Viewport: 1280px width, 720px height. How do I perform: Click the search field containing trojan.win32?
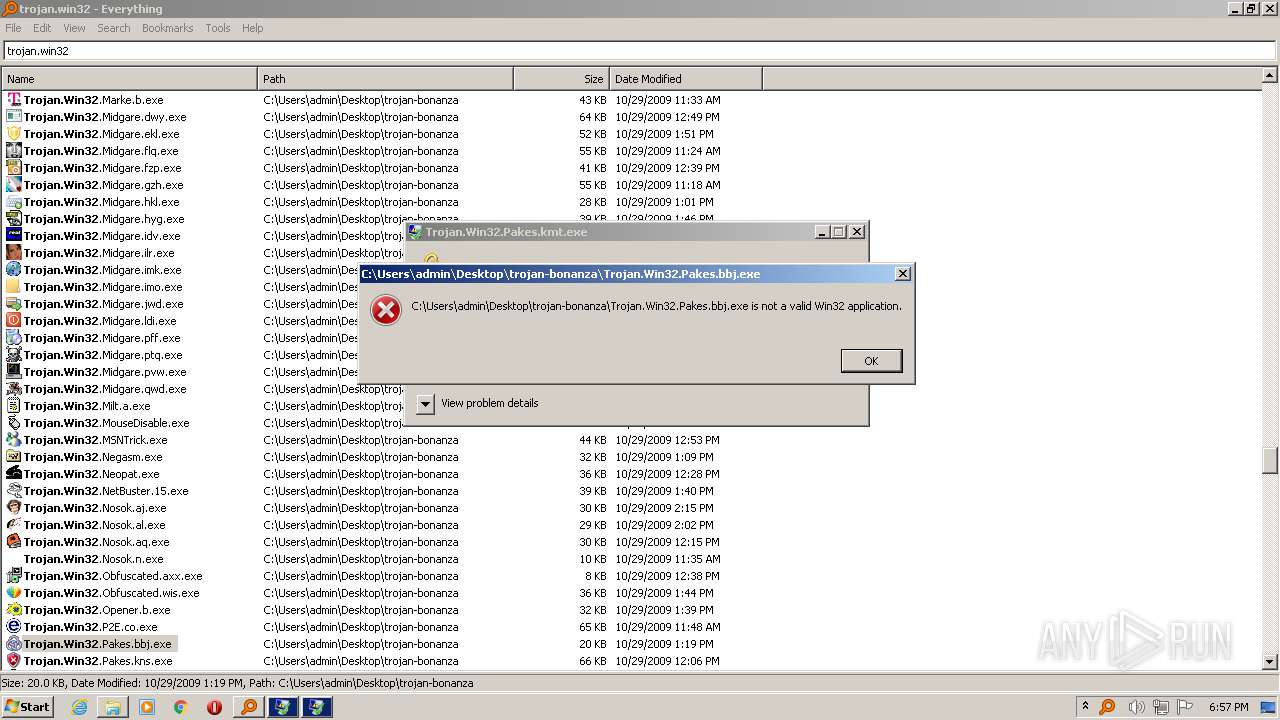click(638, 51)
